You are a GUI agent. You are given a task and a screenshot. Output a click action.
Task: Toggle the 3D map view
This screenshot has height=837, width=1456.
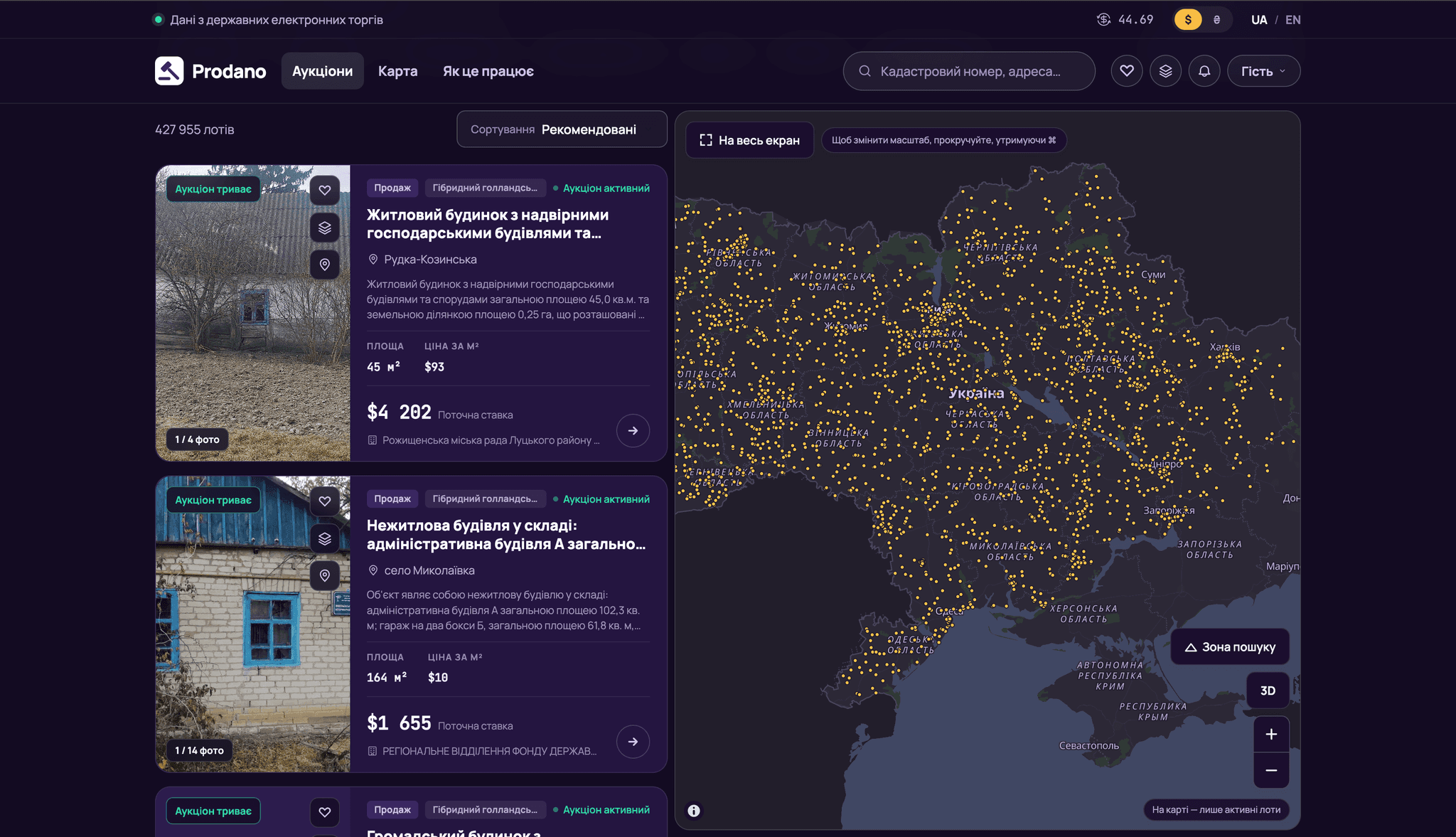pos(1268,691)
